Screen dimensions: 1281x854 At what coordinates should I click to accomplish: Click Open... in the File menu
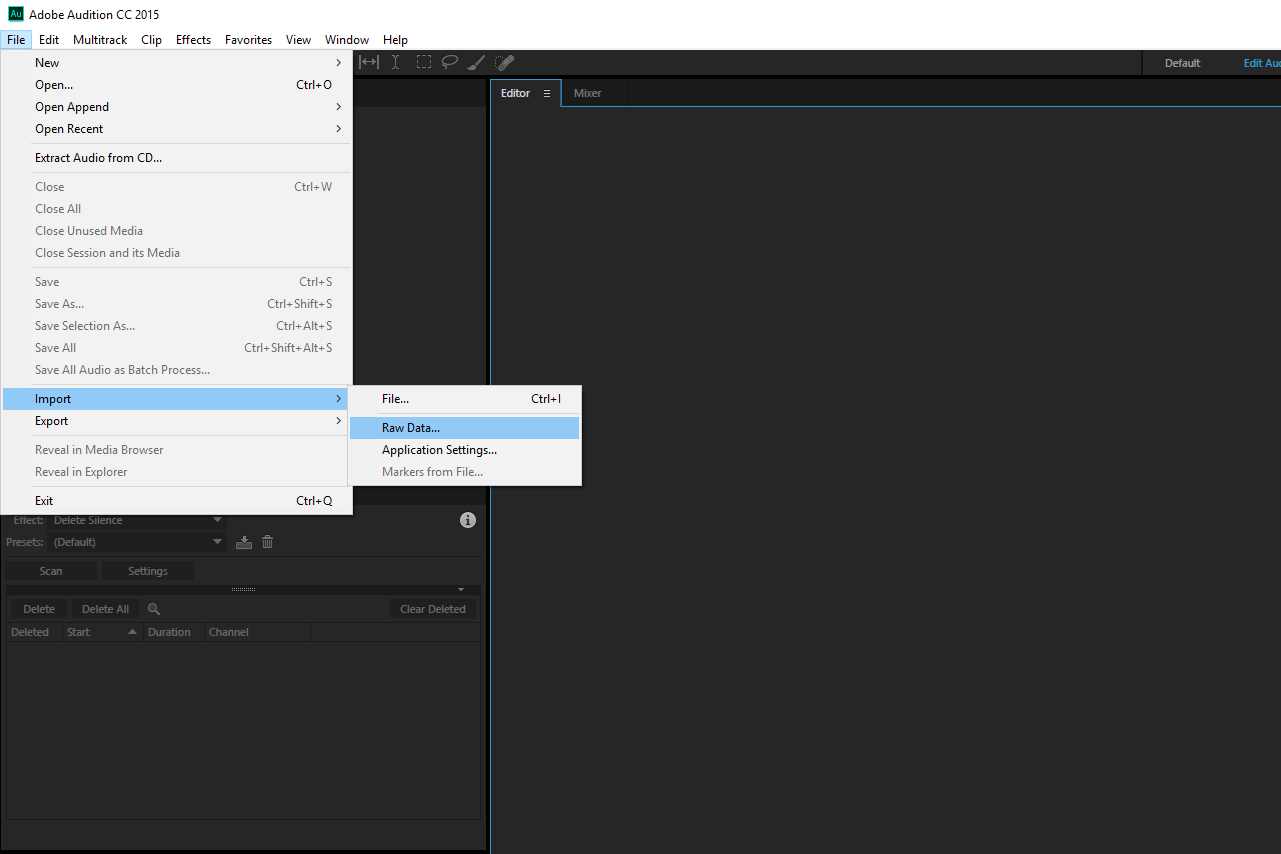[x=178, y=85]
